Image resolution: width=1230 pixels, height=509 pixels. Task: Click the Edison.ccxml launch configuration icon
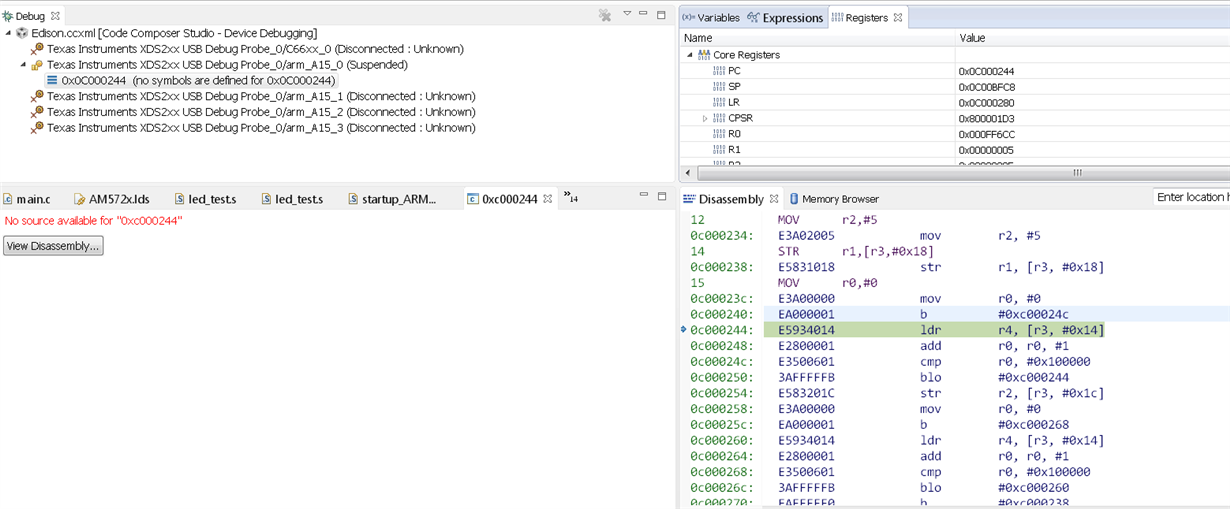pos(22,33)
